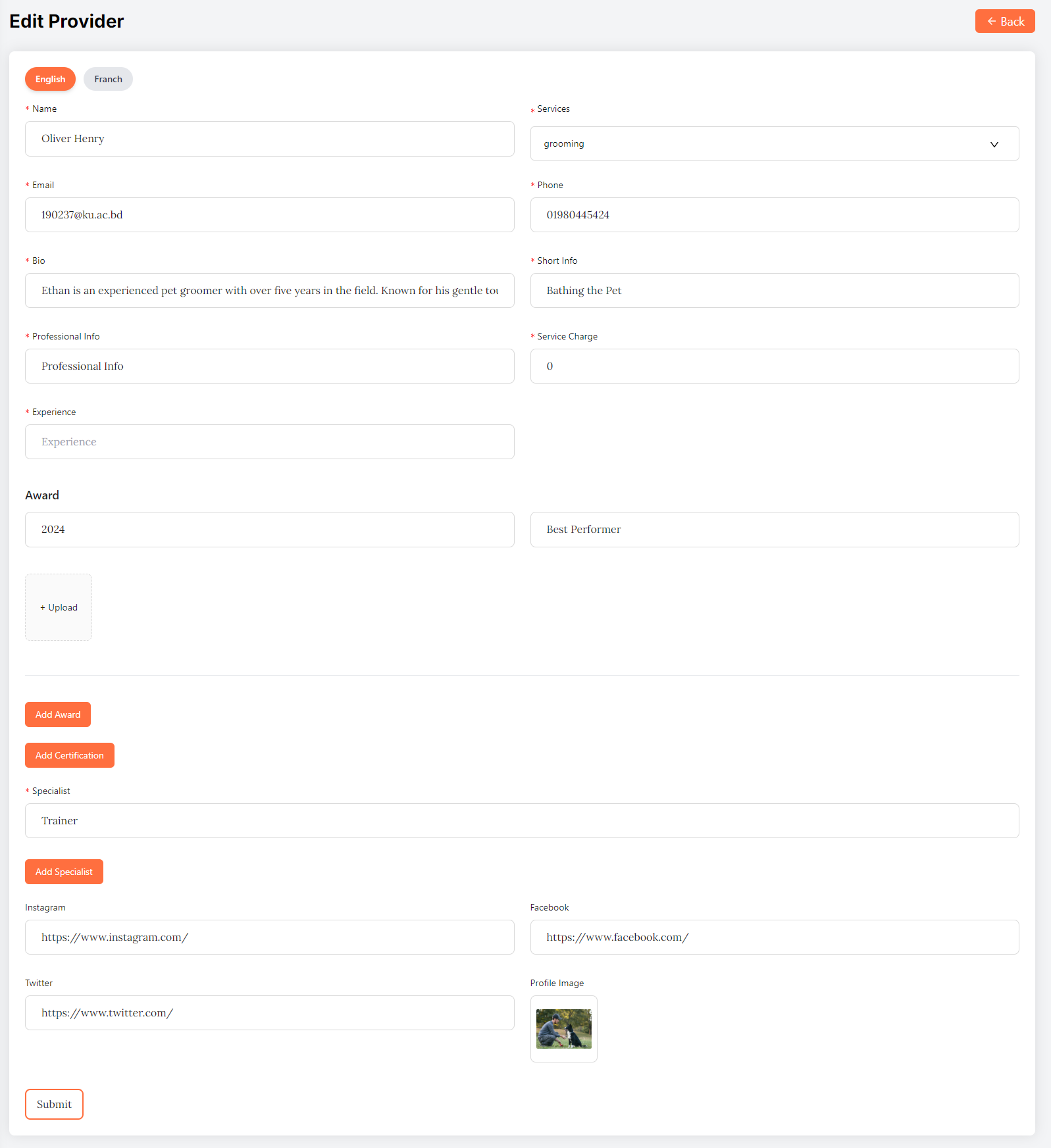Click the Services dropdown chevron arrow

pos(994,144)
